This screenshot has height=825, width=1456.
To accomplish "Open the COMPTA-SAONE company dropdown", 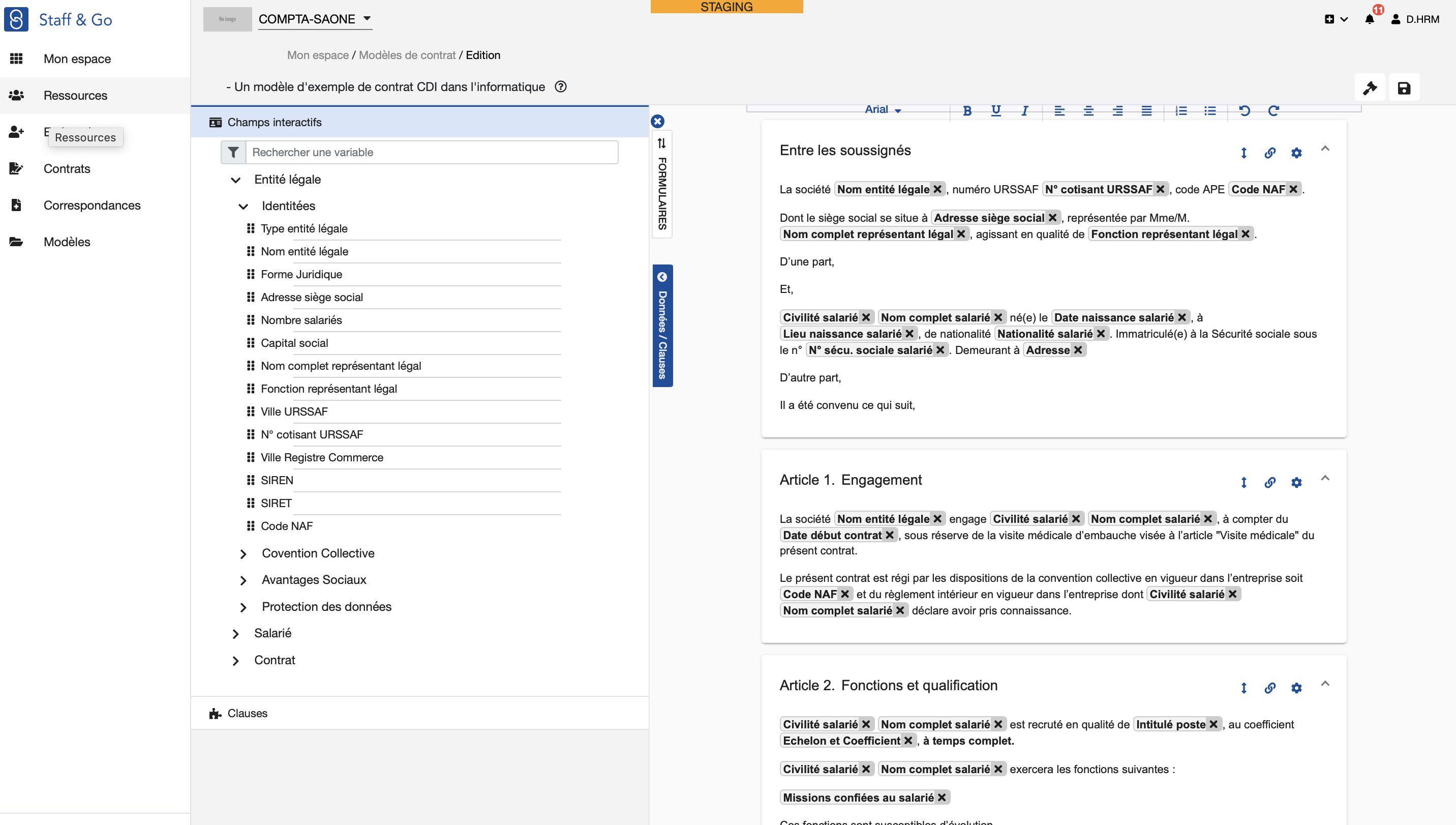I will click(315, 19).
